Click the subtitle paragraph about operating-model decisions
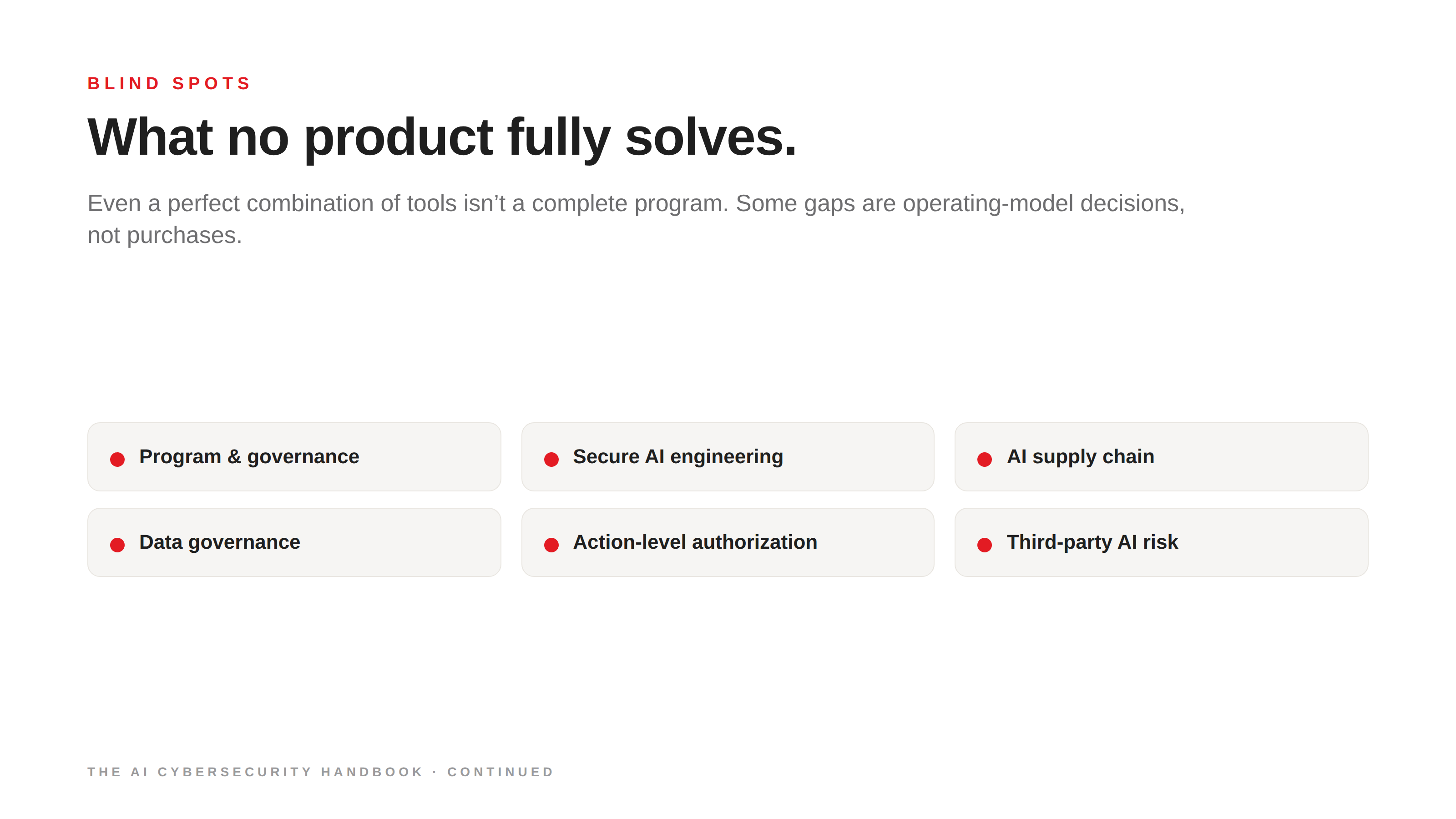Viewport: 1456px width, 819px height. 636,219
